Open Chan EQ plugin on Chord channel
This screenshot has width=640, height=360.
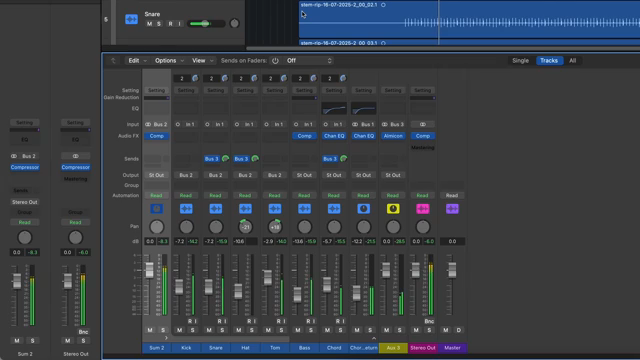334,136
